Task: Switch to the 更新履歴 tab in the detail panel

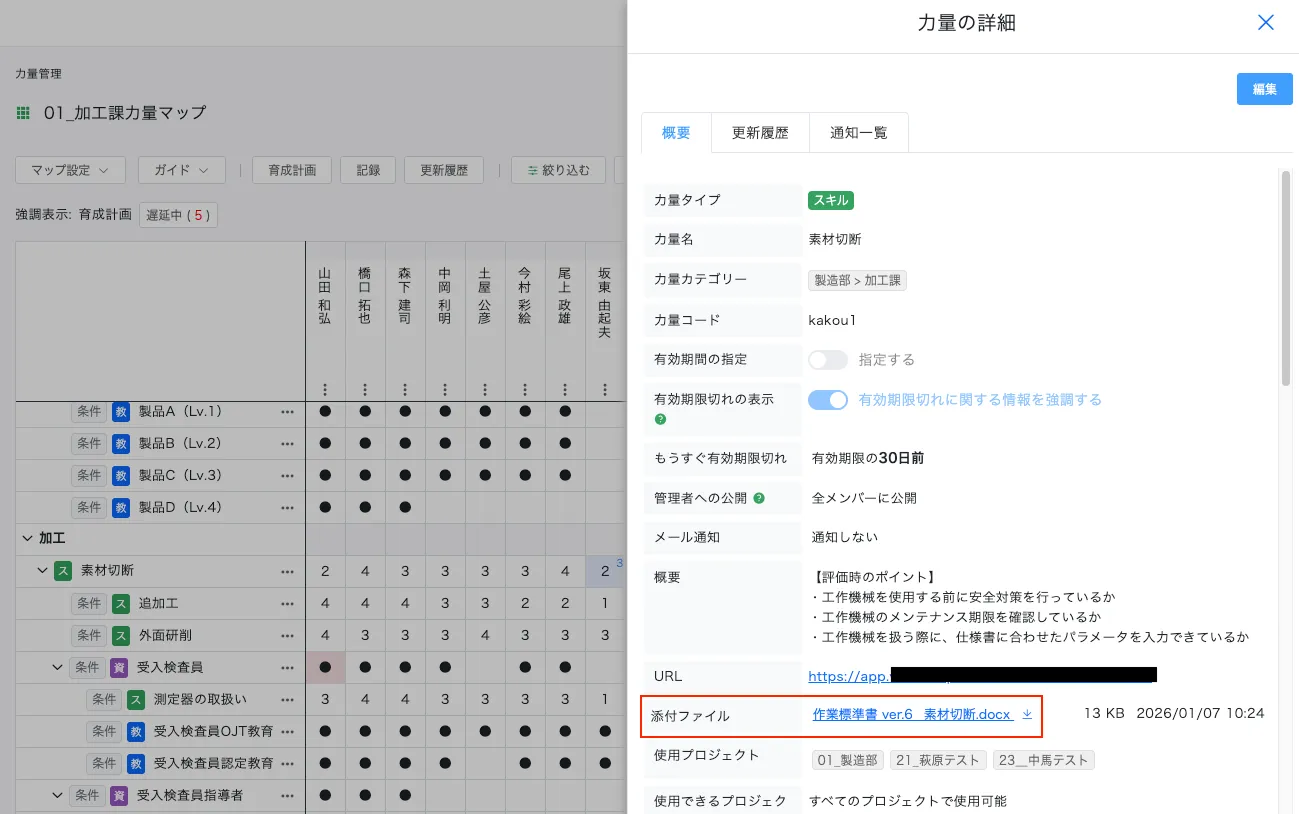Action: [760, 132]
